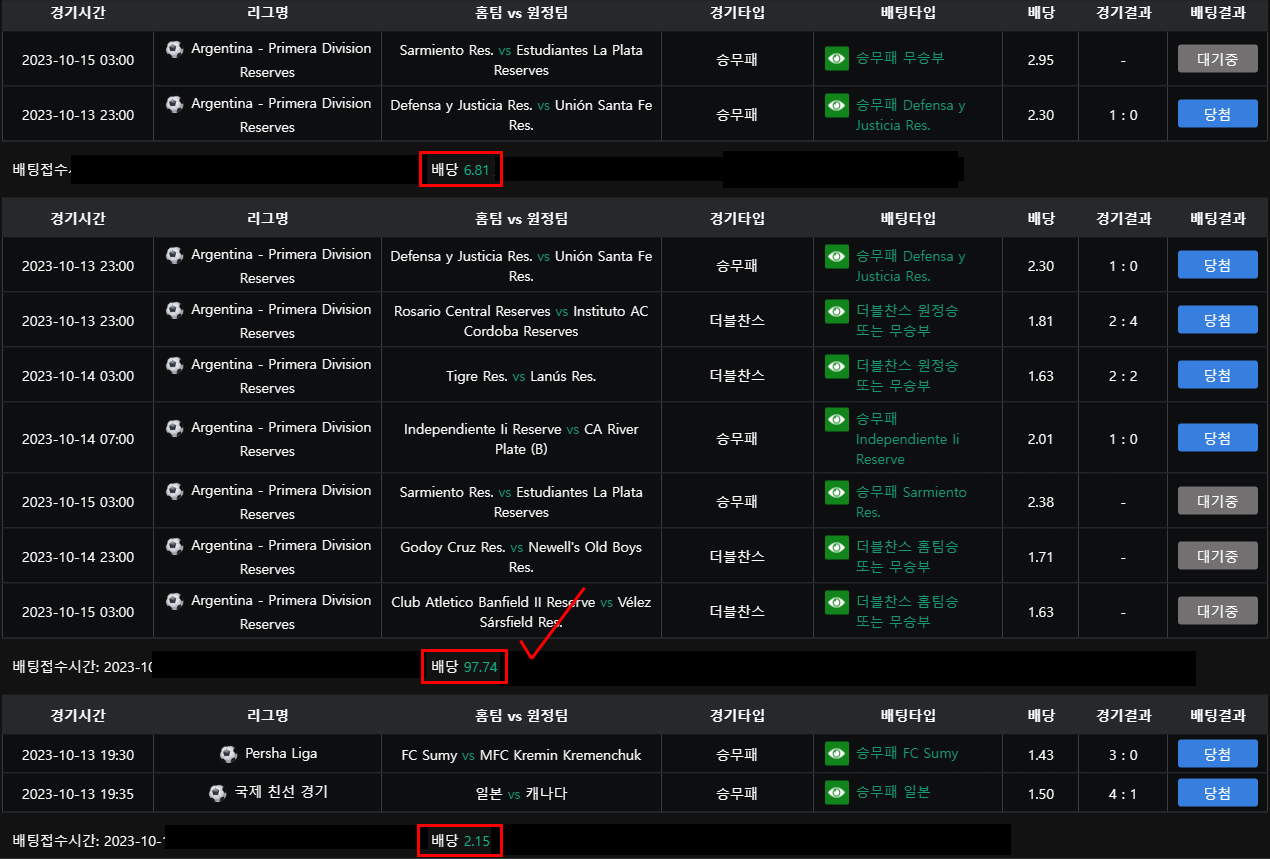
Task: Click the eye icon beside 승무패 무승부
Action: [x=837, y=59]
